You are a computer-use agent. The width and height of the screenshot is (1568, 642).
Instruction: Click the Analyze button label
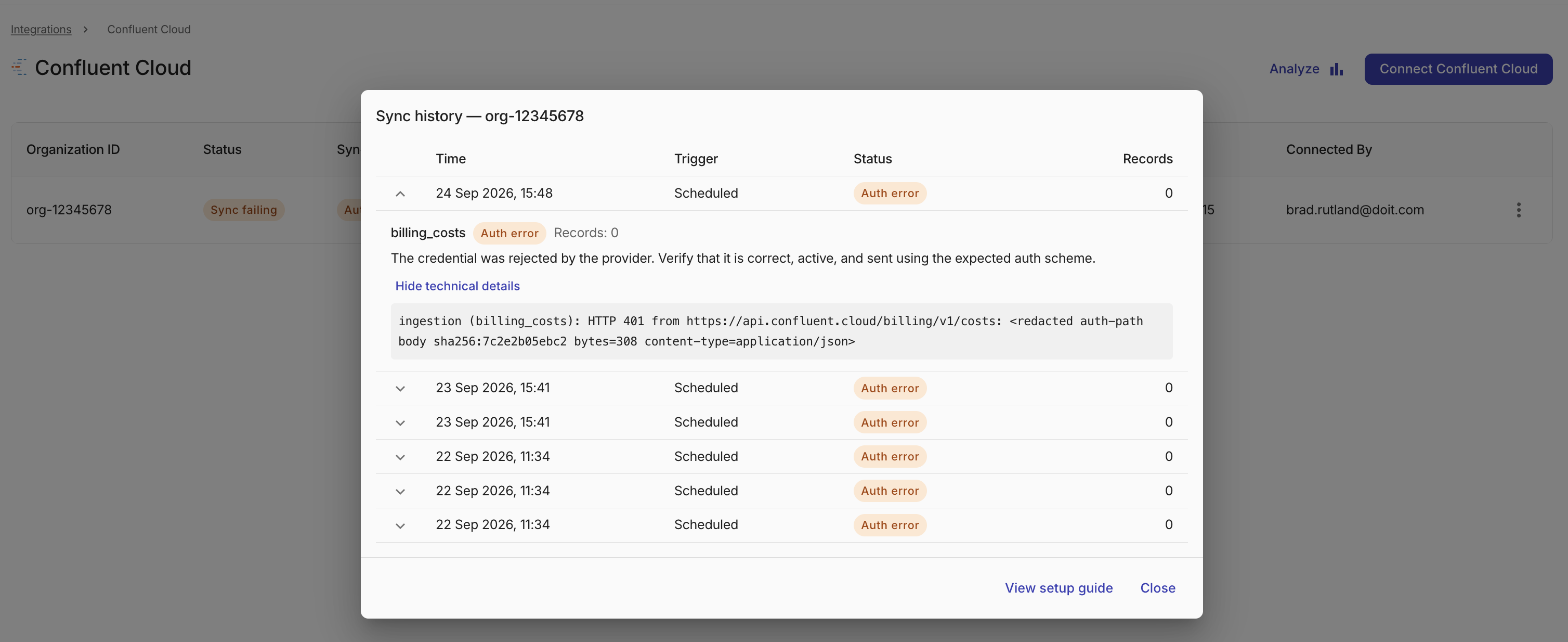click(1294, 69)
